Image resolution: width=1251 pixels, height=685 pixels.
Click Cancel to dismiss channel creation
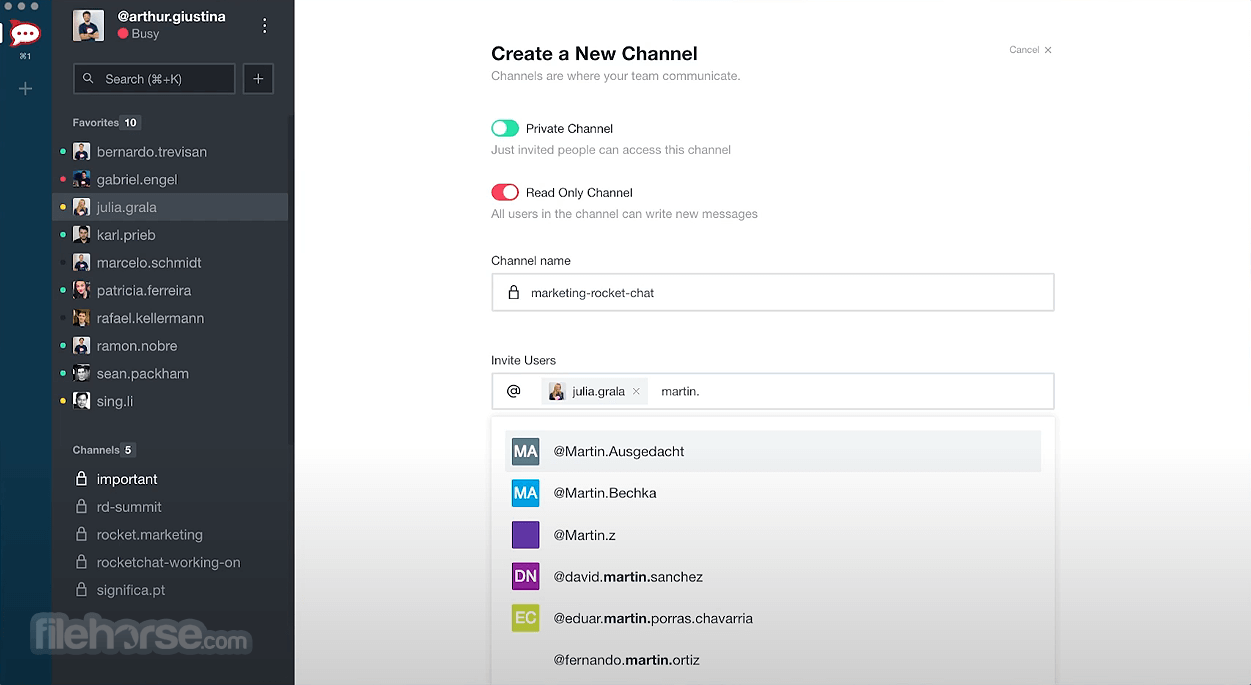point(1024,49)
